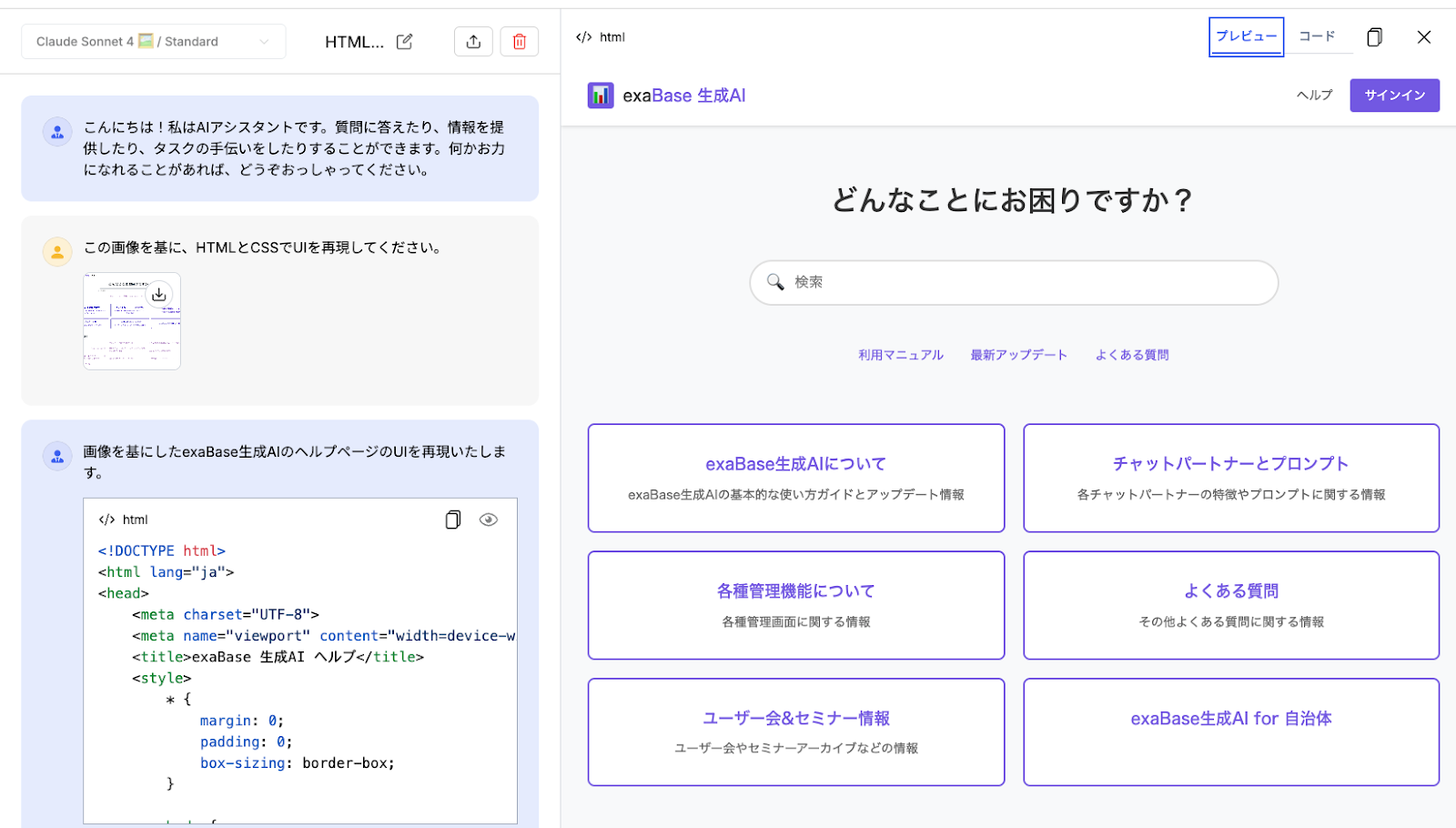Open the 利用マニュアル link
Screen dimensions: 1456x828
coord(901,355)
